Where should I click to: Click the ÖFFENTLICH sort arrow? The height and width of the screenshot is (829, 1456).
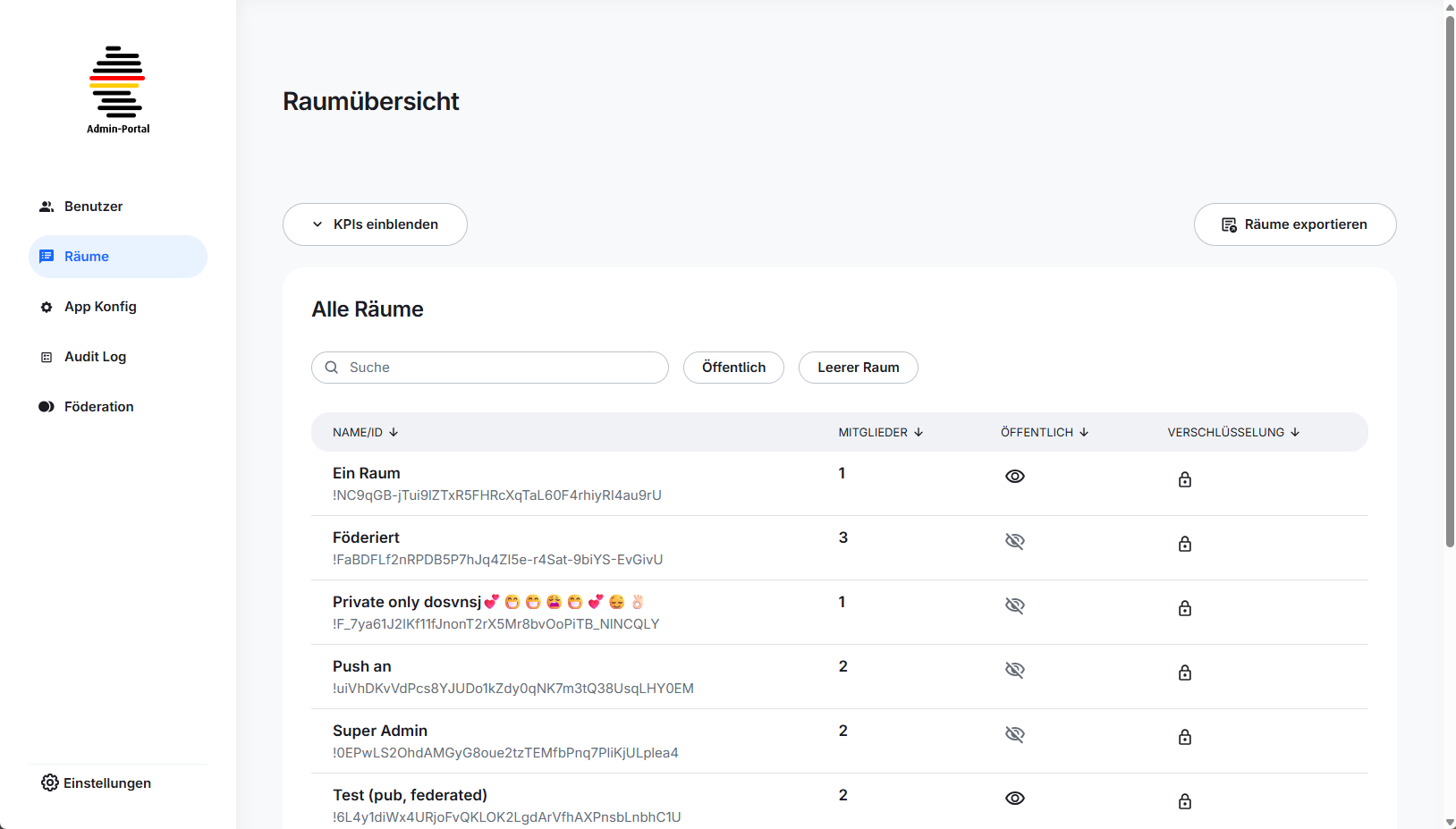click(1084, 432)
